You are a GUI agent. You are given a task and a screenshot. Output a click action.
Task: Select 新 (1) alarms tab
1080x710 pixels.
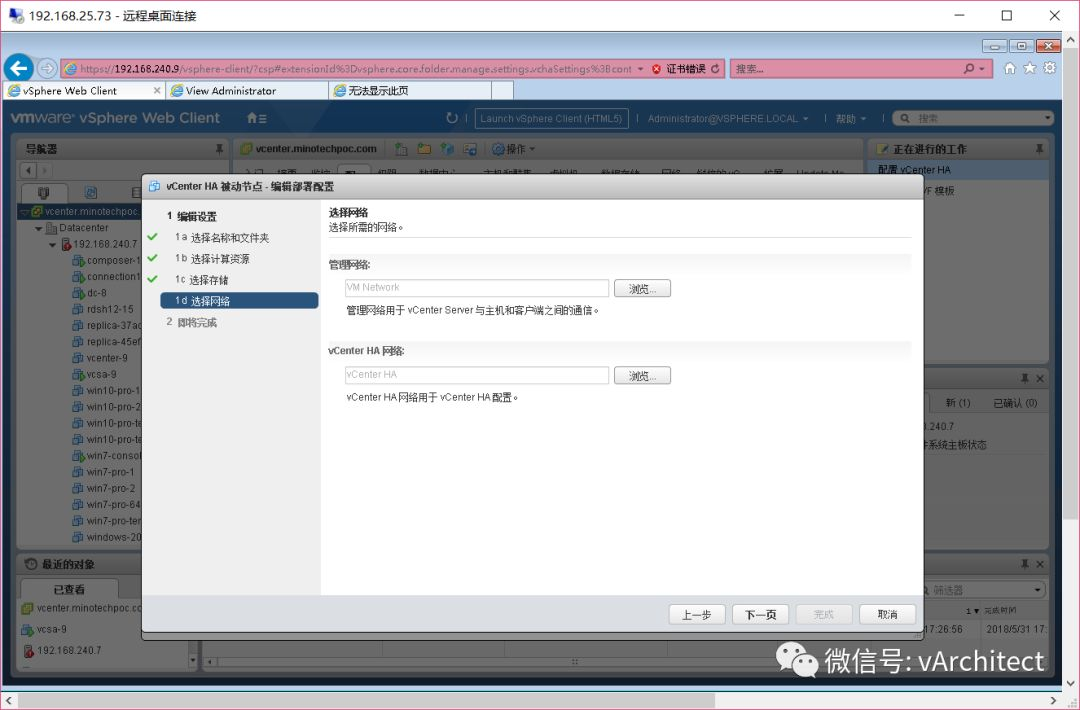(x=957, y=403)
